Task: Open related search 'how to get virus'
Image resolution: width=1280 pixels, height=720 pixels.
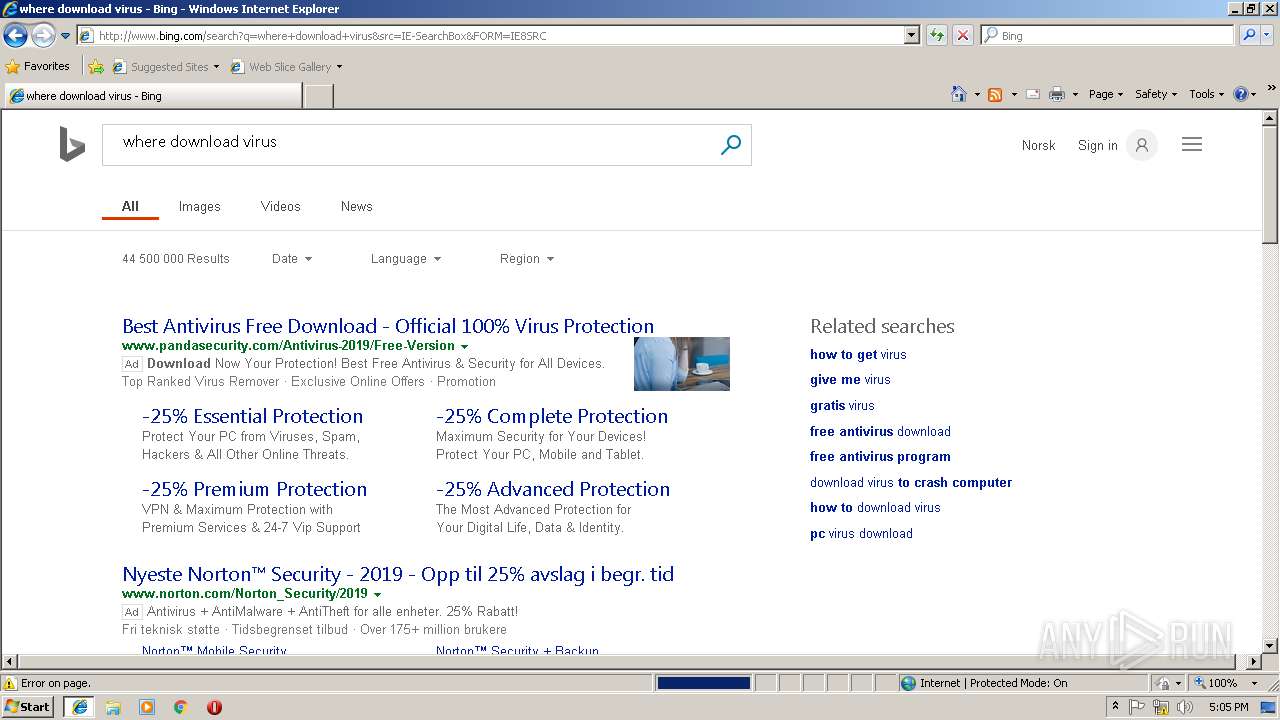Action: pos(858,354)
